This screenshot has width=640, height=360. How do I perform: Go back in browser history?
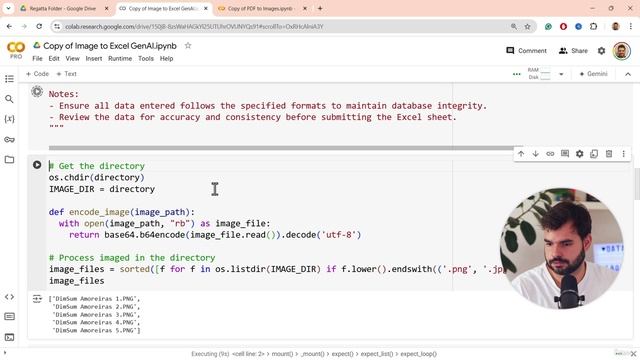9,27
